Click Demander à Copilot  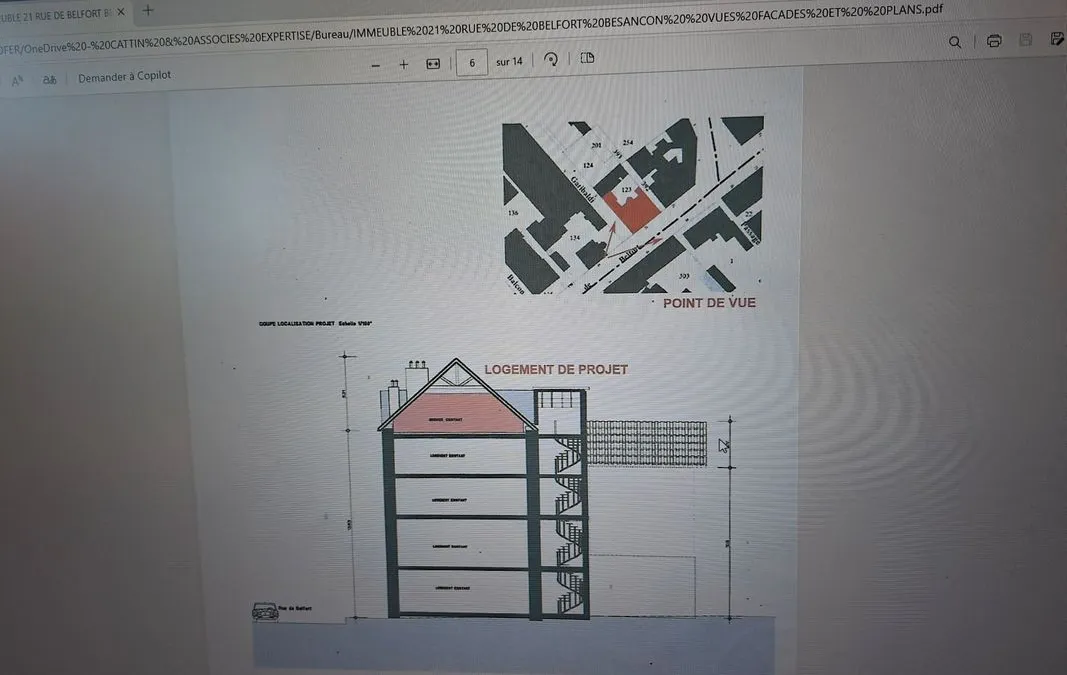(x=125, y=76)
